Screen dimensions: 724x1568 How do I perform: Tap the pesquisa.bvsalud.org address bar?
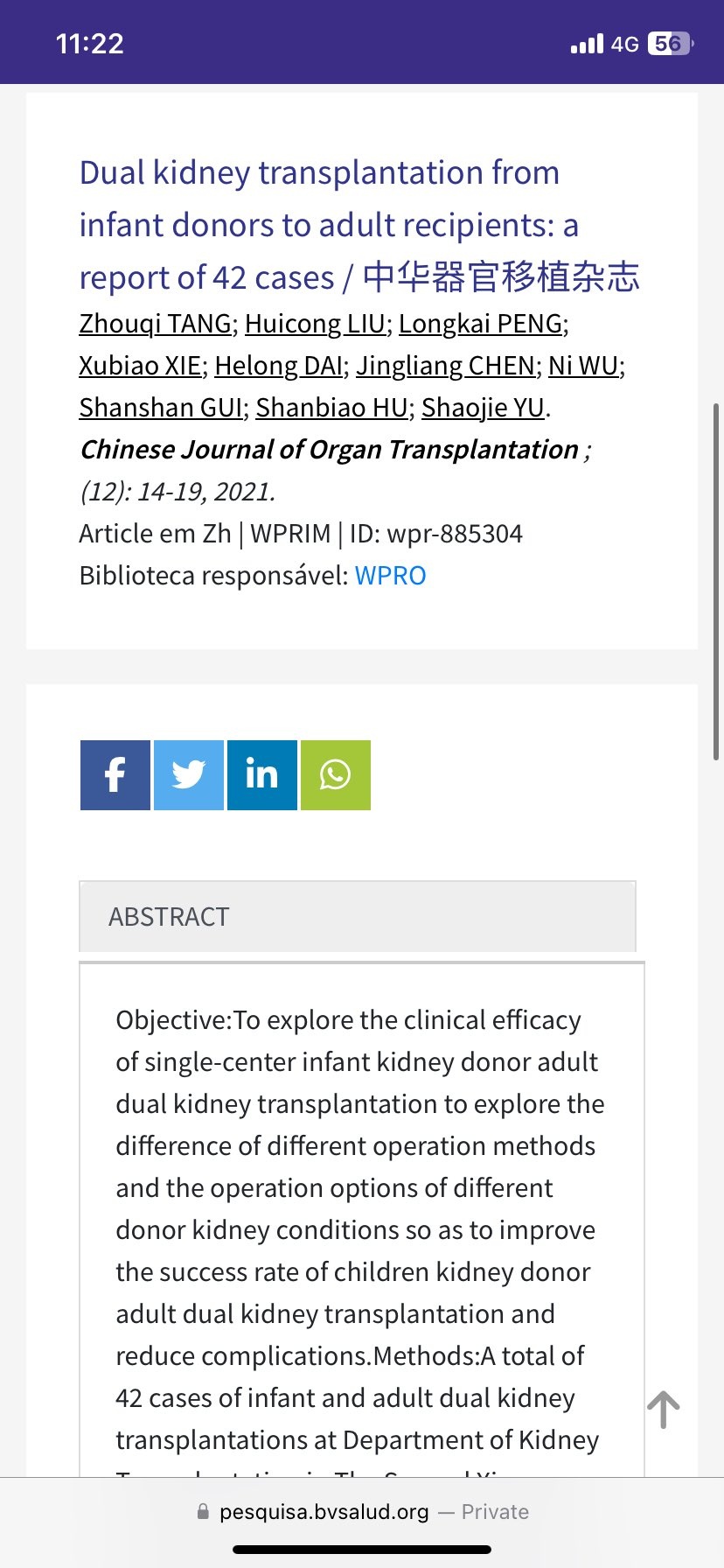(x=362, y=1511)
